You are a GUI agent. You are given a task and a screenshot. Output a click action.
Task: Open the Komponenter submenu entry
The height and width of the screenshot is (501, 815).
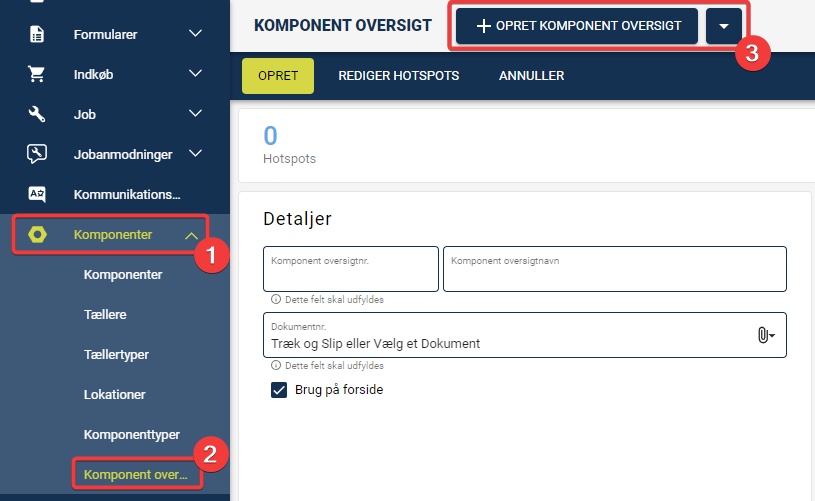pyautogui.click(x=123, y=274)
